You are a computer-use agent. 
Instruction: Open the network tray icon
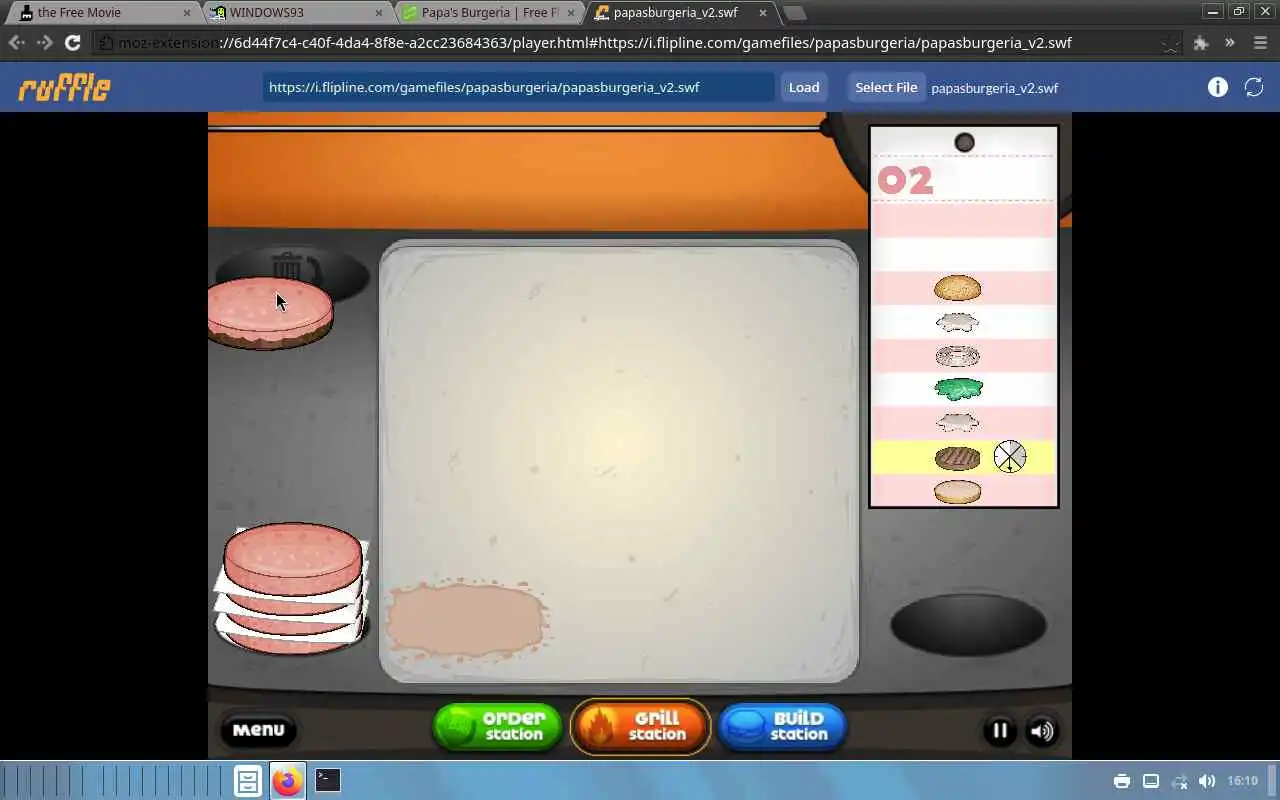tap(1179, 781)
